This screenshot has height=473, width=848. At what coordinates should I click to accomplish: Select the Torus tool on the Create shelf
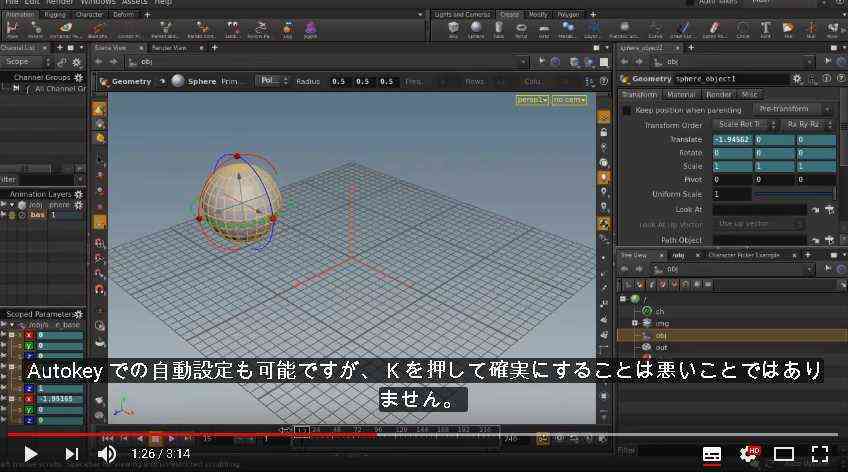pyautogui.click(x=521, y=29)
